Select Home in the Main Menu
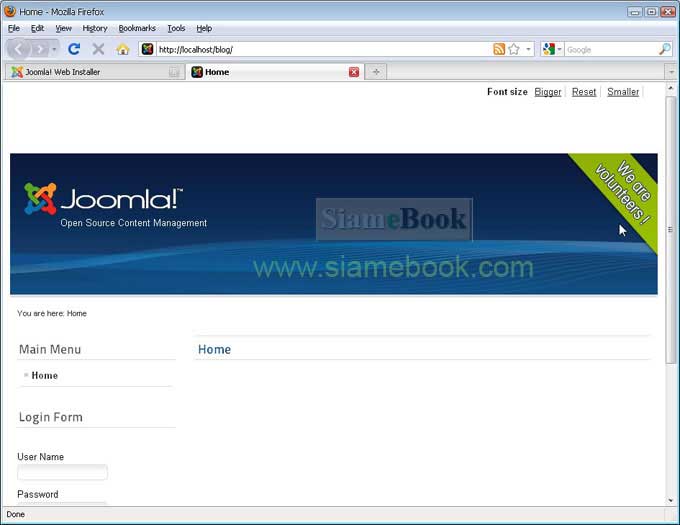This screenshot has width=680, height=525. pos(45,375)
